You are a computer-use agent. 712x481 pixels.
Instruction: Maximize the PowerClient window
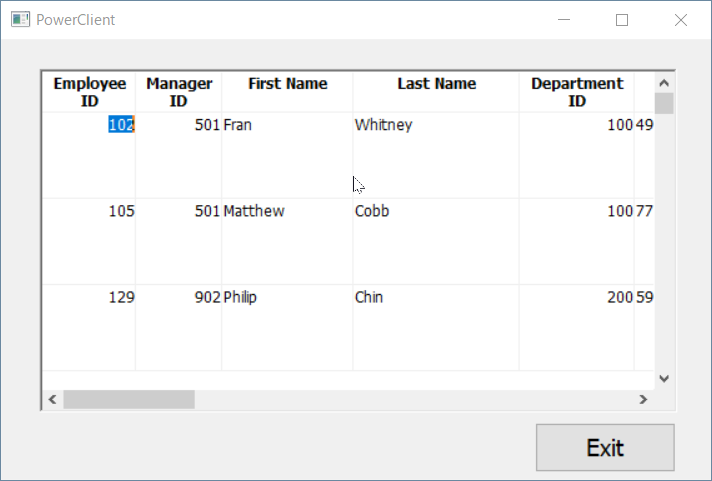tap(622, 20)
